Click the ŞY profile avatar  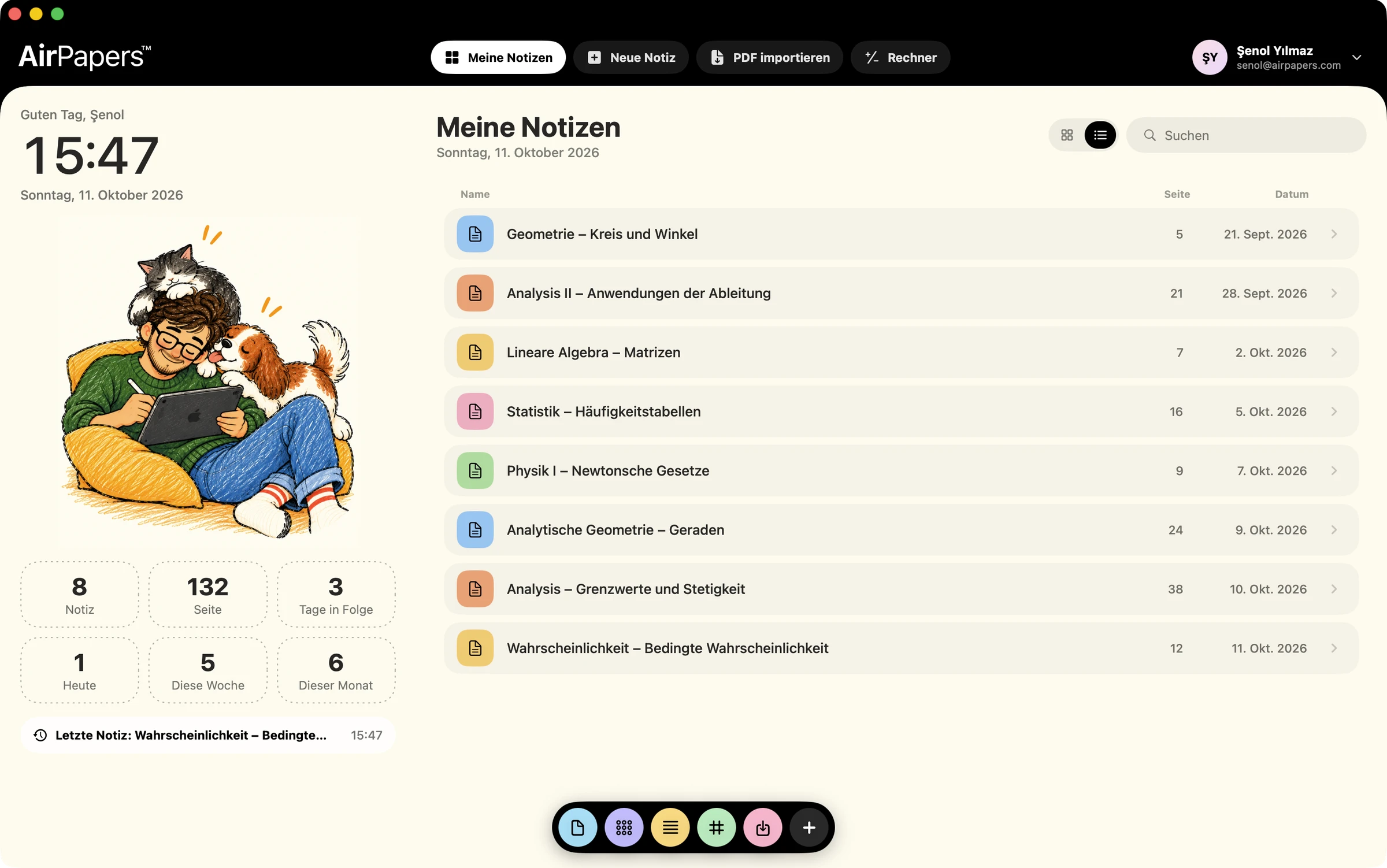(x=1210, y=57)
